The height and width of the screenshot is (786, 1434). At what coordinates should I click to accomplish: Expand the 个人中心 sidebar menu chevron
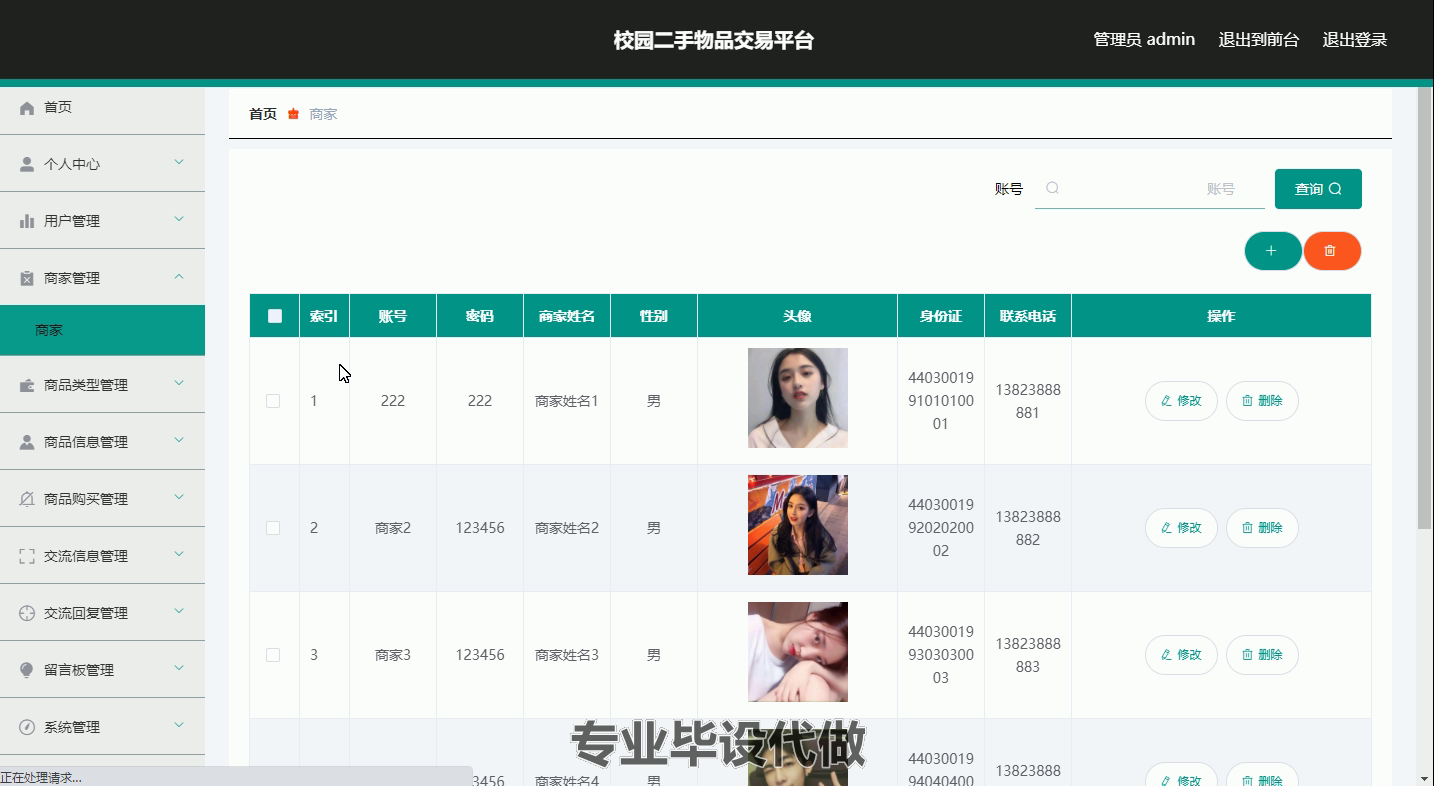point(179,162)
